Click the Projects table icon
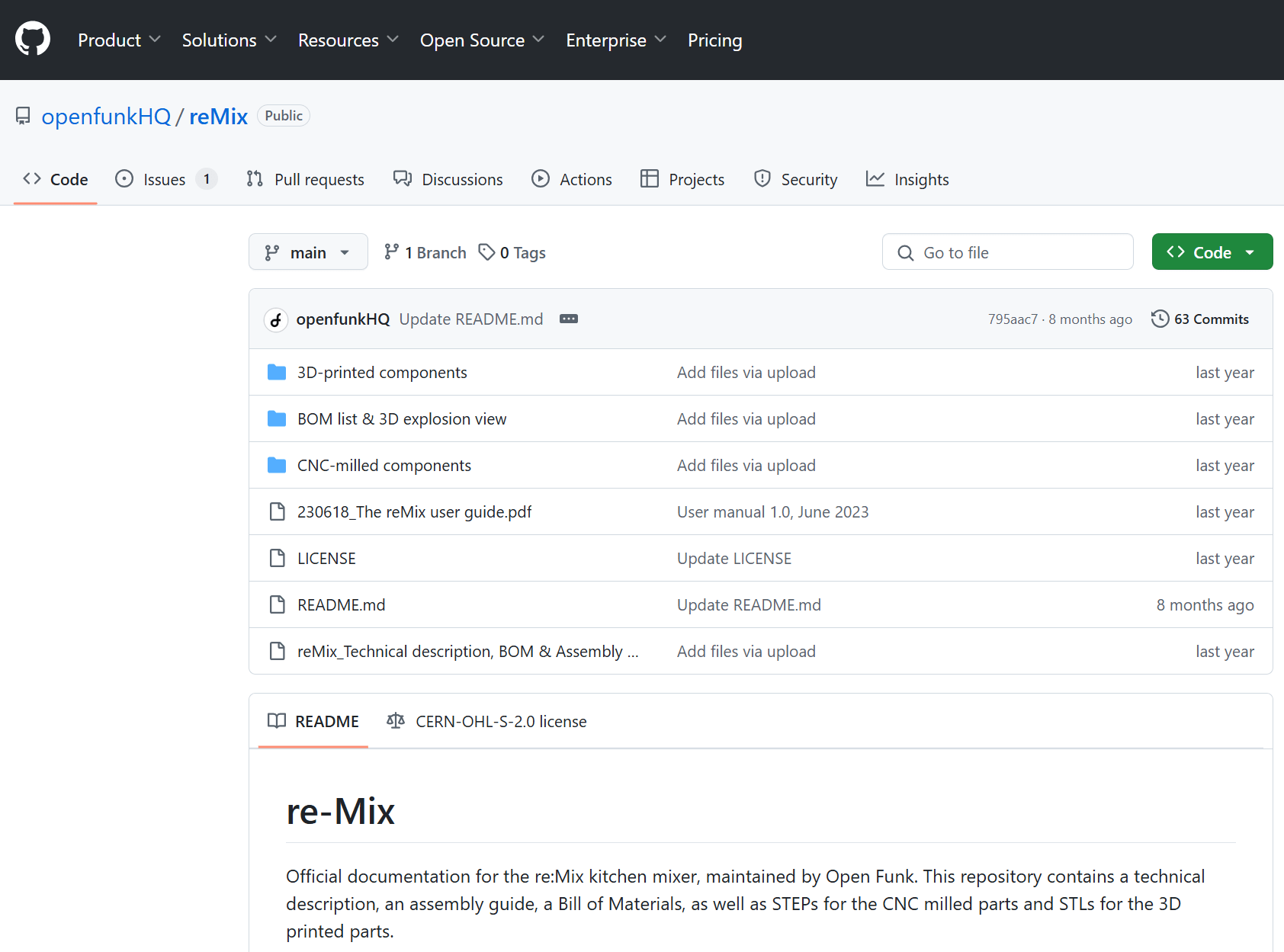Image resolution: width=1284 pixels, height=952 pixels. (650, 178)
